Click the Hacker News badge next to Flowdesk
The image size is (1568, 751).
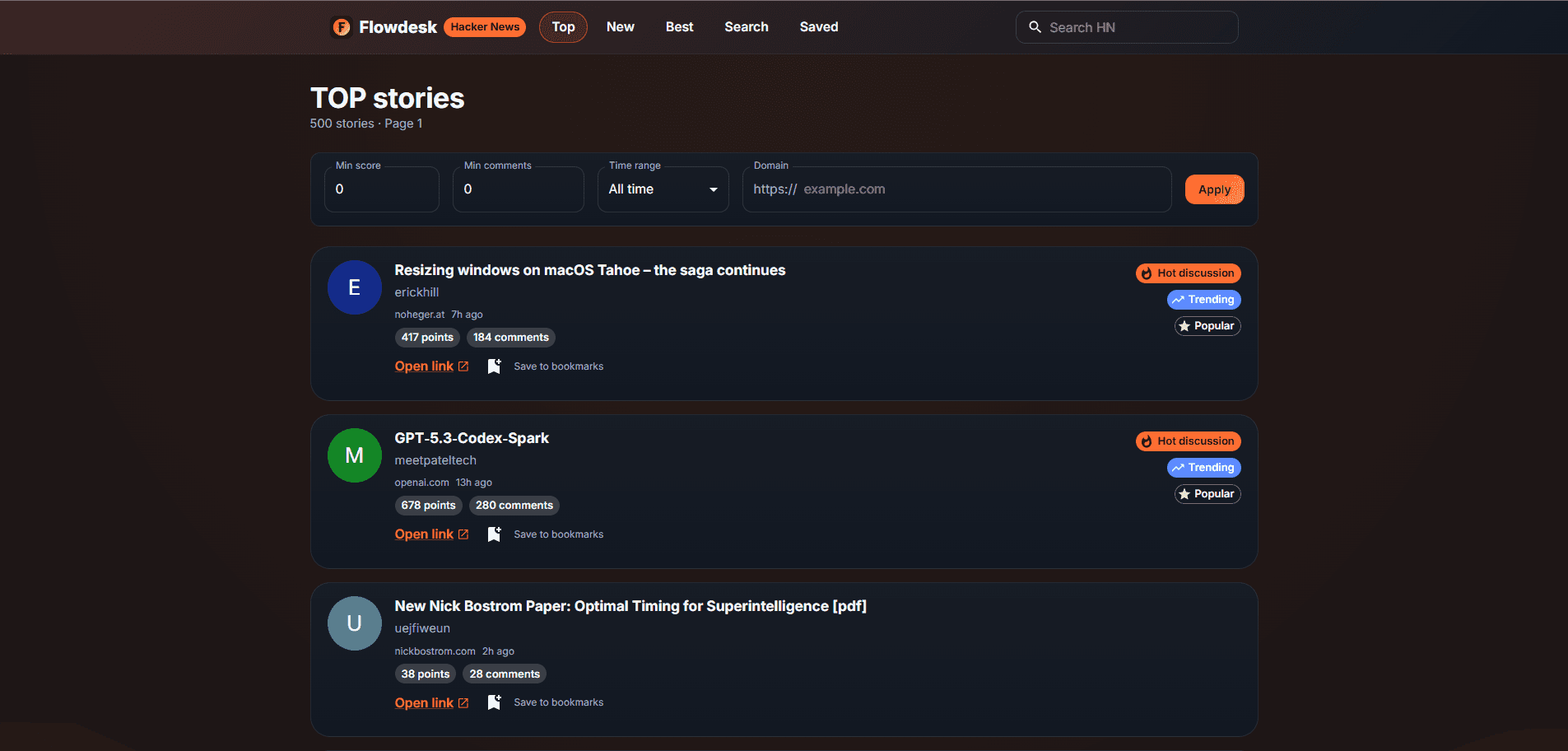click(485, 26)
